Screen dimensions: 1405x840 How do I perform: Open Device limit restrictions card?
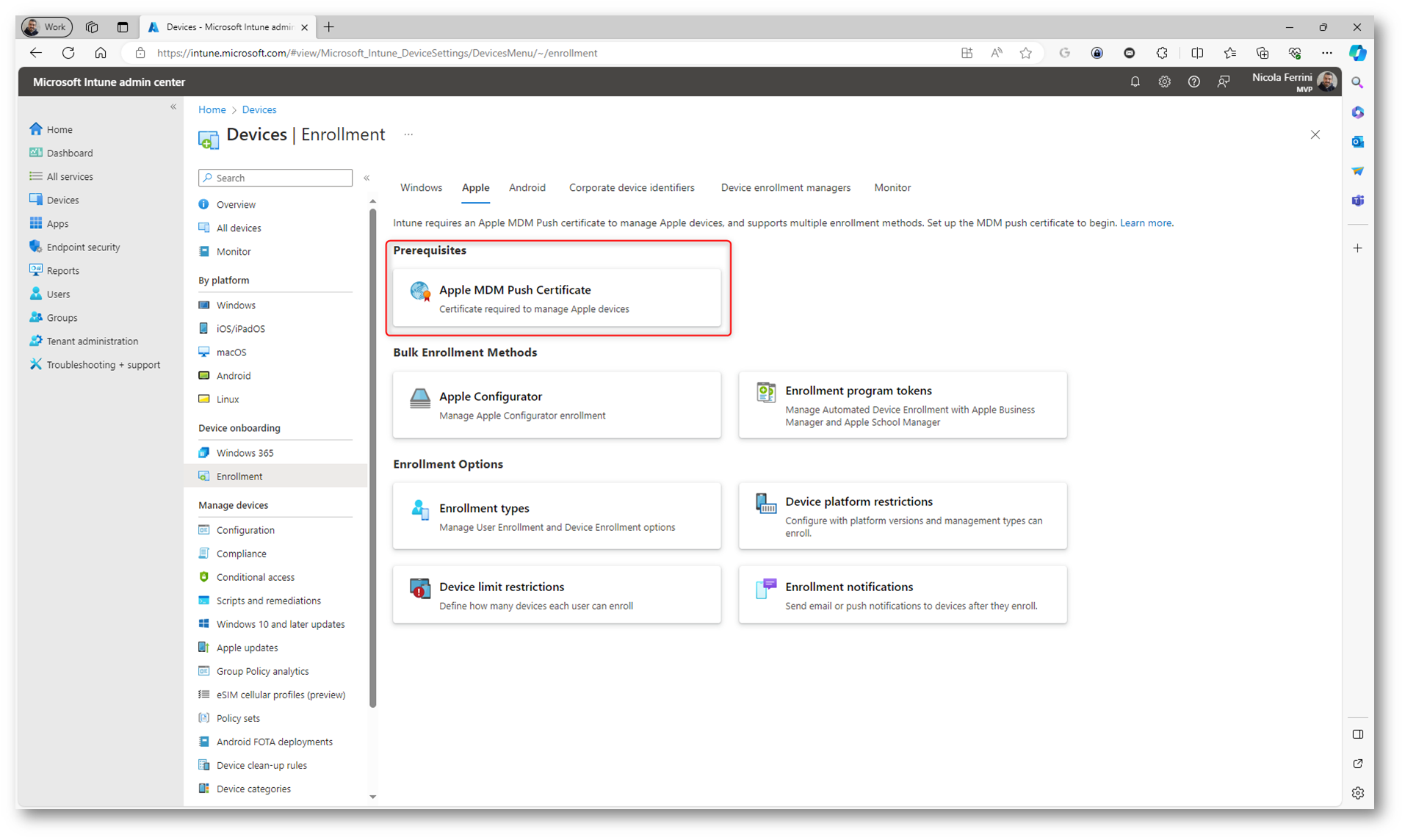coord(557,595)
